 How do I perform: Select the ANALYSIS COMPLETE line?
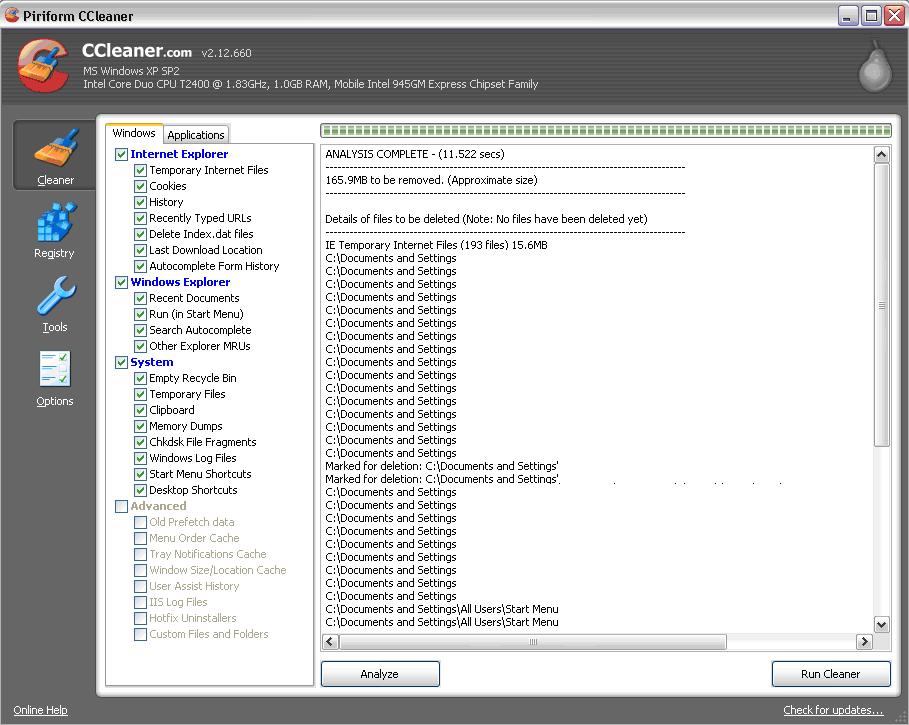414,154
